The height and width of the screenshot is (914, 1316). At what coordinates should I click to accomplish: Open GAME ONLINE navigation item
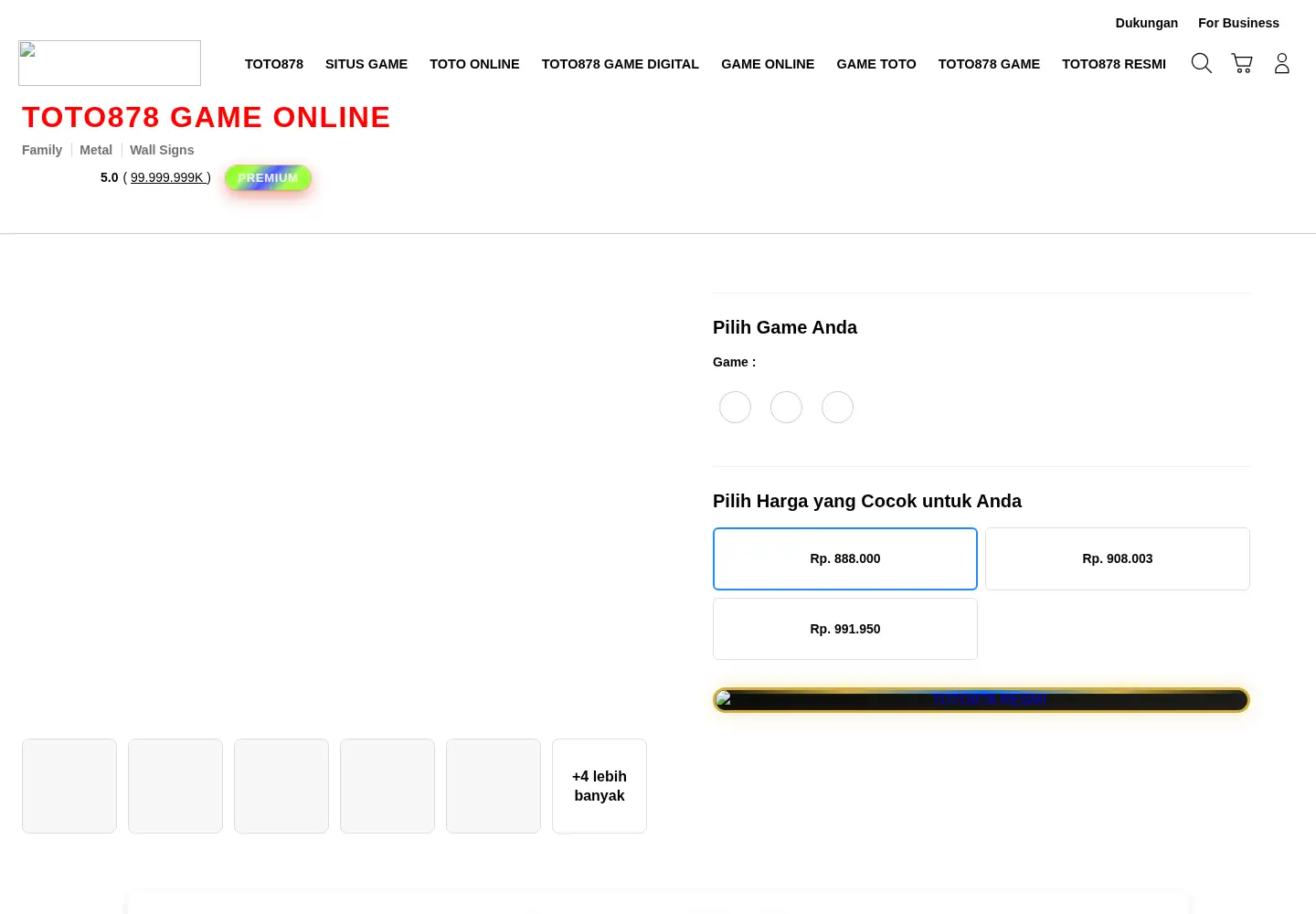point(768,64)
